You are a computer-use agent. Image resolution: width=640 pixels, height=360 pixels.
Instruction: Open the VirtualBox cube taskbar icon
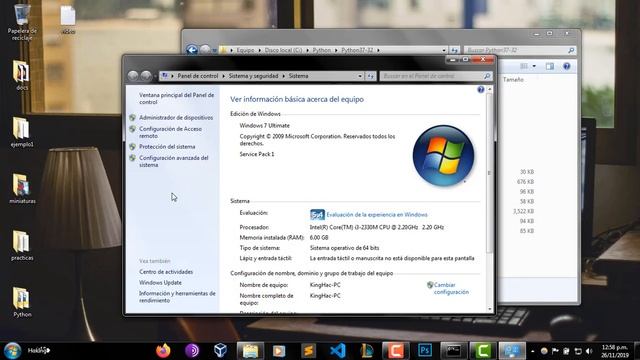pos(220,351)
